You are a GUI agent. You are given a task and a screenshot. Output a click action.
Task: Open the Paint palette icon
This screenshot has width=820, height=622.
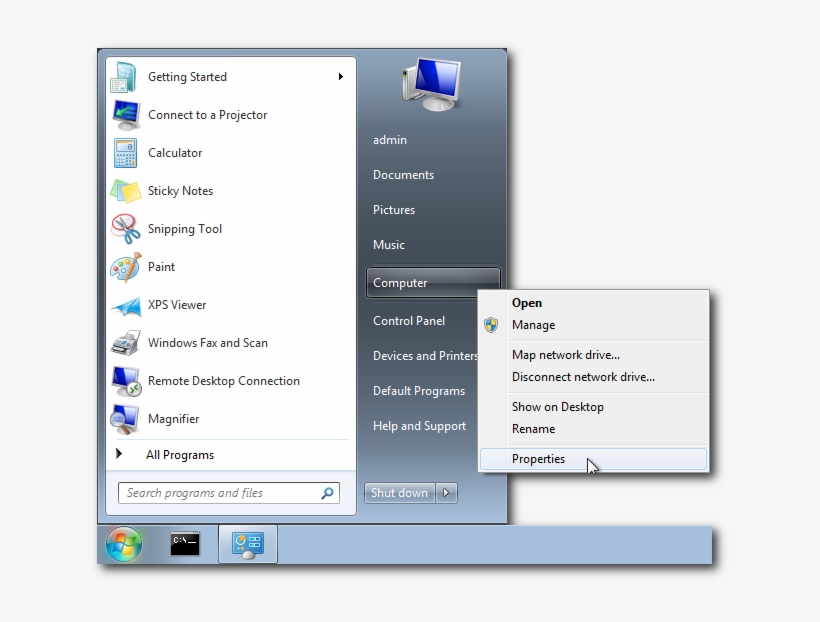click(126, 267)
